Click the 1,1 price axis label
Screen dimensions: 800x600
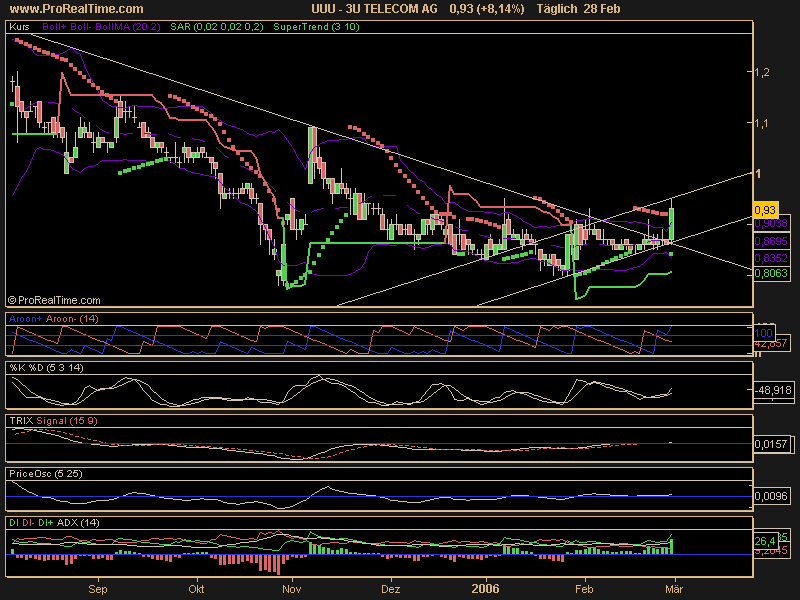[x=761, y=123]
